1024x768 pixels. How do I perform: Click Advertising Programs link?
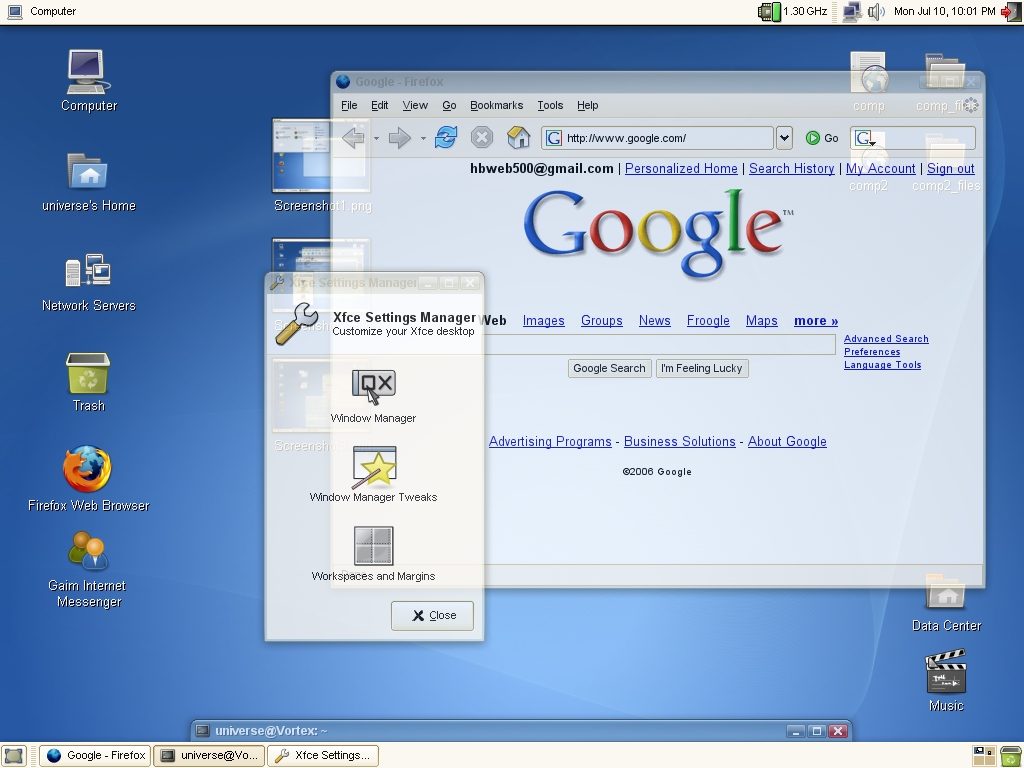click(x=550, y=441)
